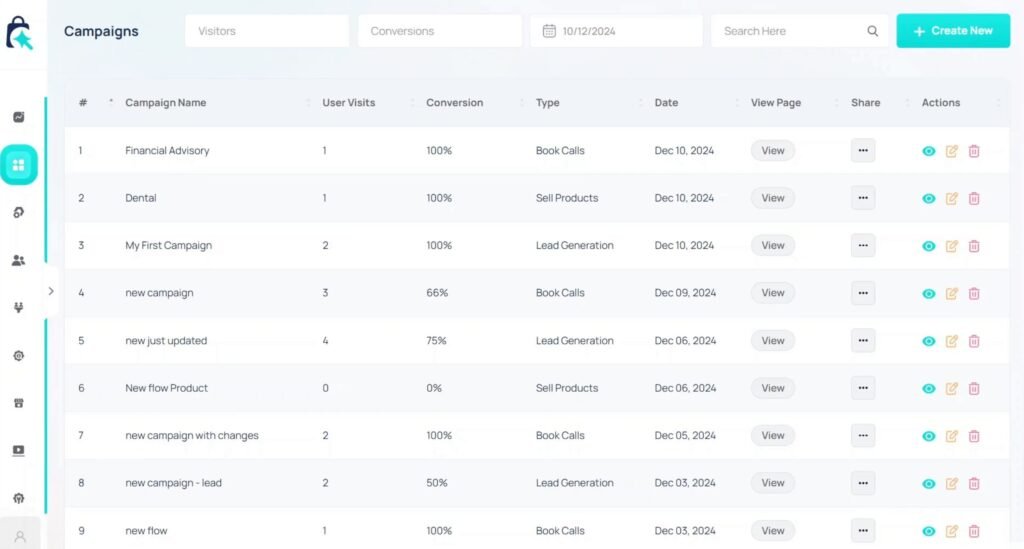The height and width of the screenshot is (549, 1024).
Task: Expand the sidebar with the chevron arrow
Action: click(x=51, y=291)
